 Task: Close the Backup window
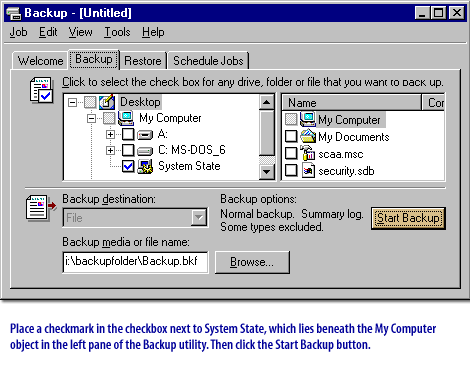(x=456, y=13)
